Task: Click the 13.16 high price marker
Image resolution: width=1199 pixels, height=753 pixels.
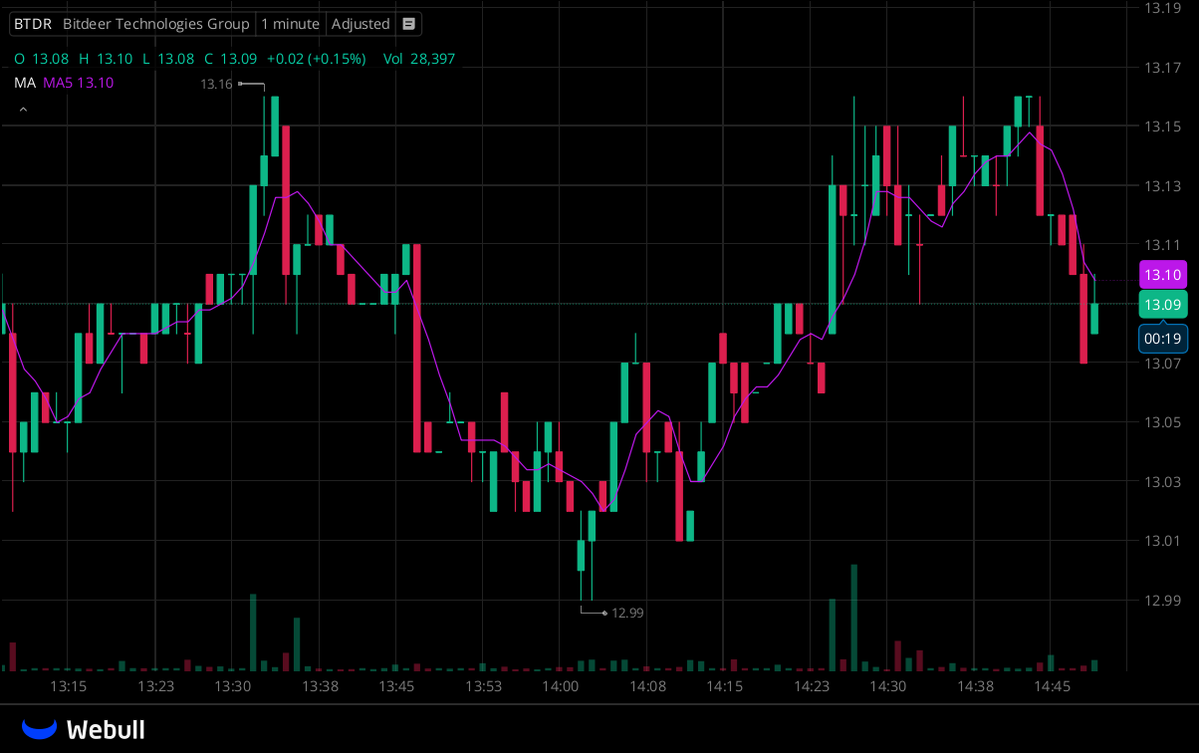Action: click(x=216, y=84)
